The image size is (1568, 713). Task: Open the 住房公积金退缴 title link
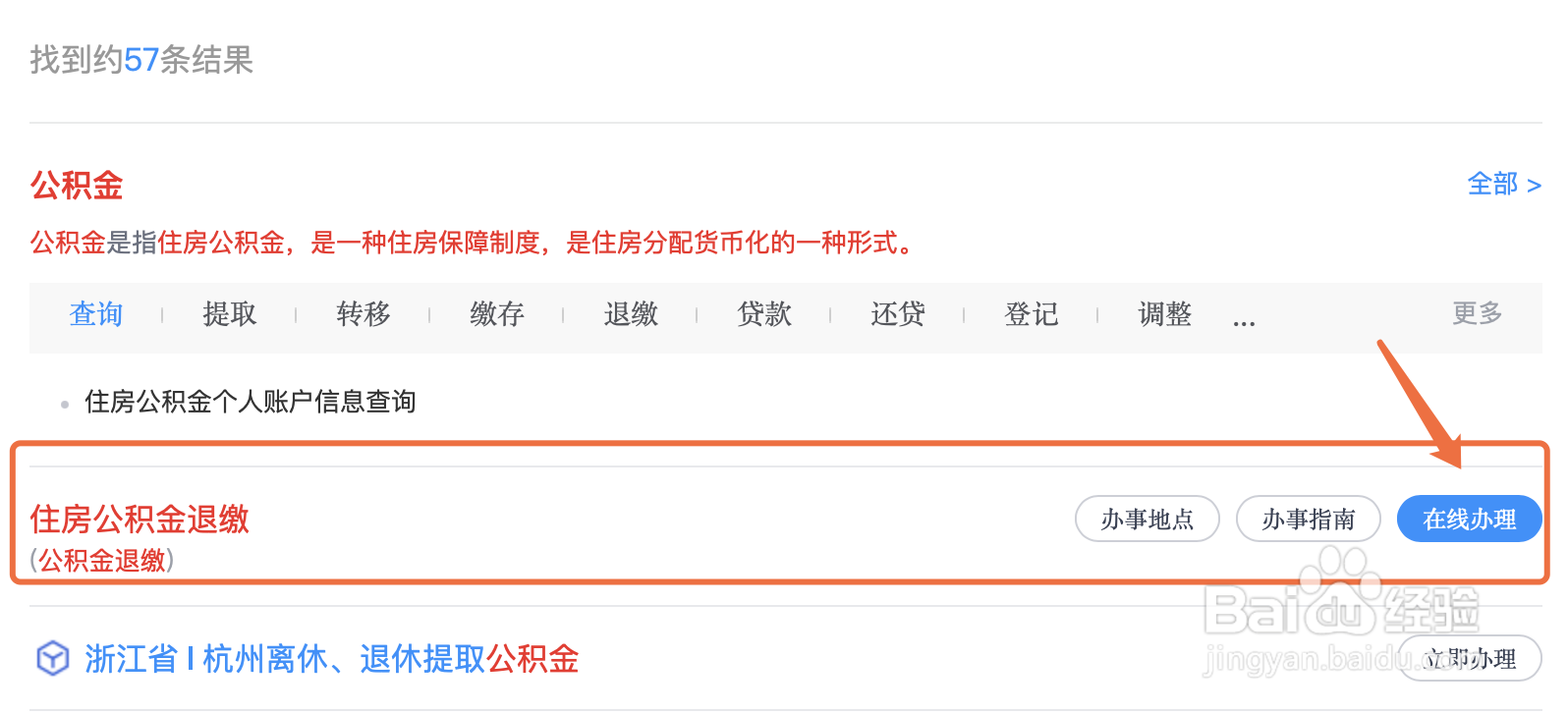(x=140, y=519)
